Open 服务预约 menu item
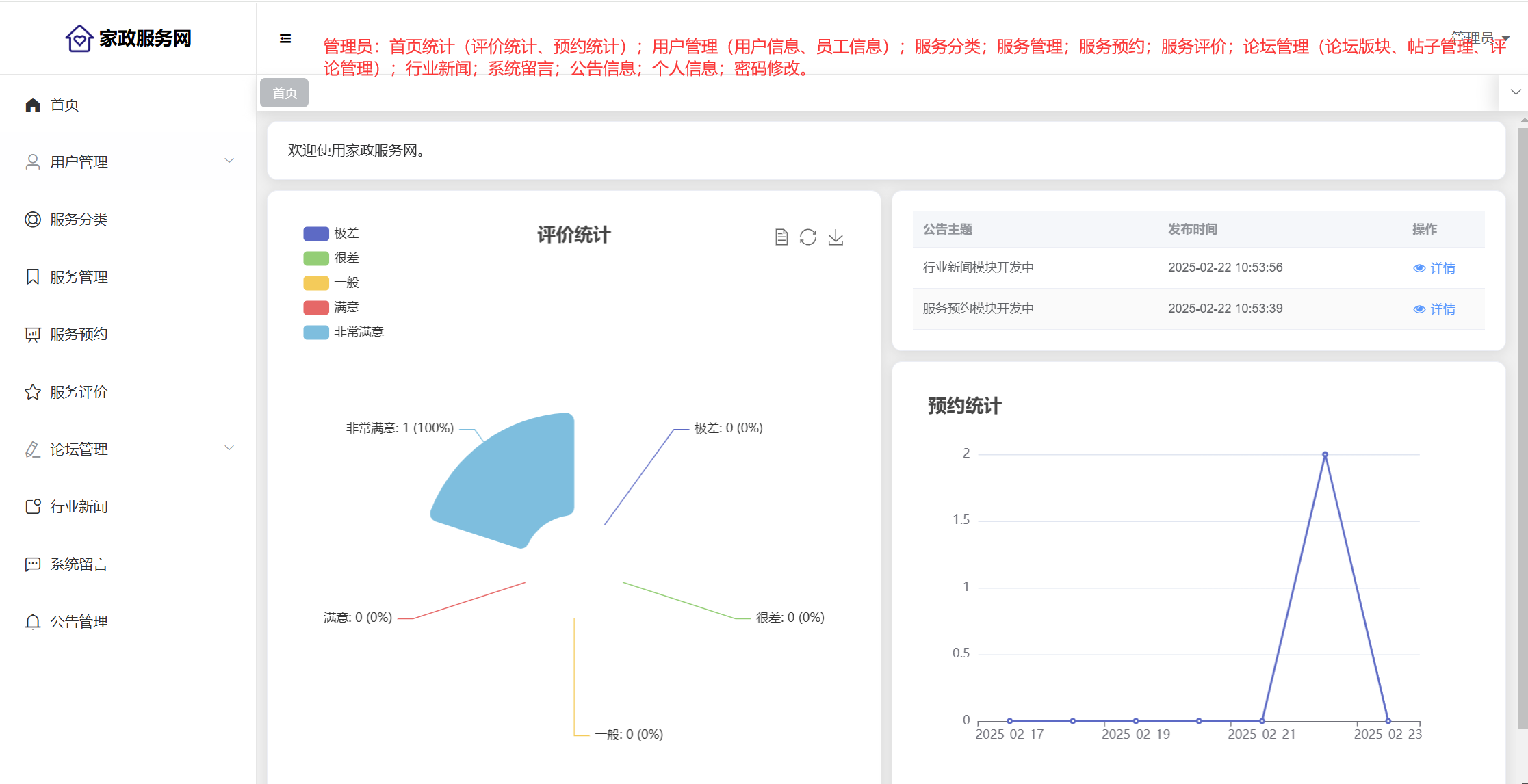1528x784 pixels. 79,335
